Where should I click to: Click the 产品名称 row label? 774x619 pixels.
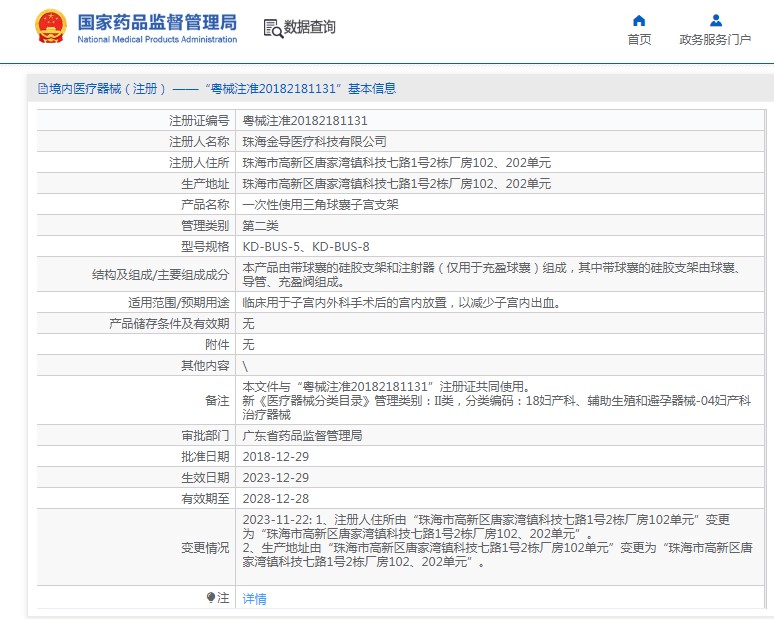[x=205, y=204]
